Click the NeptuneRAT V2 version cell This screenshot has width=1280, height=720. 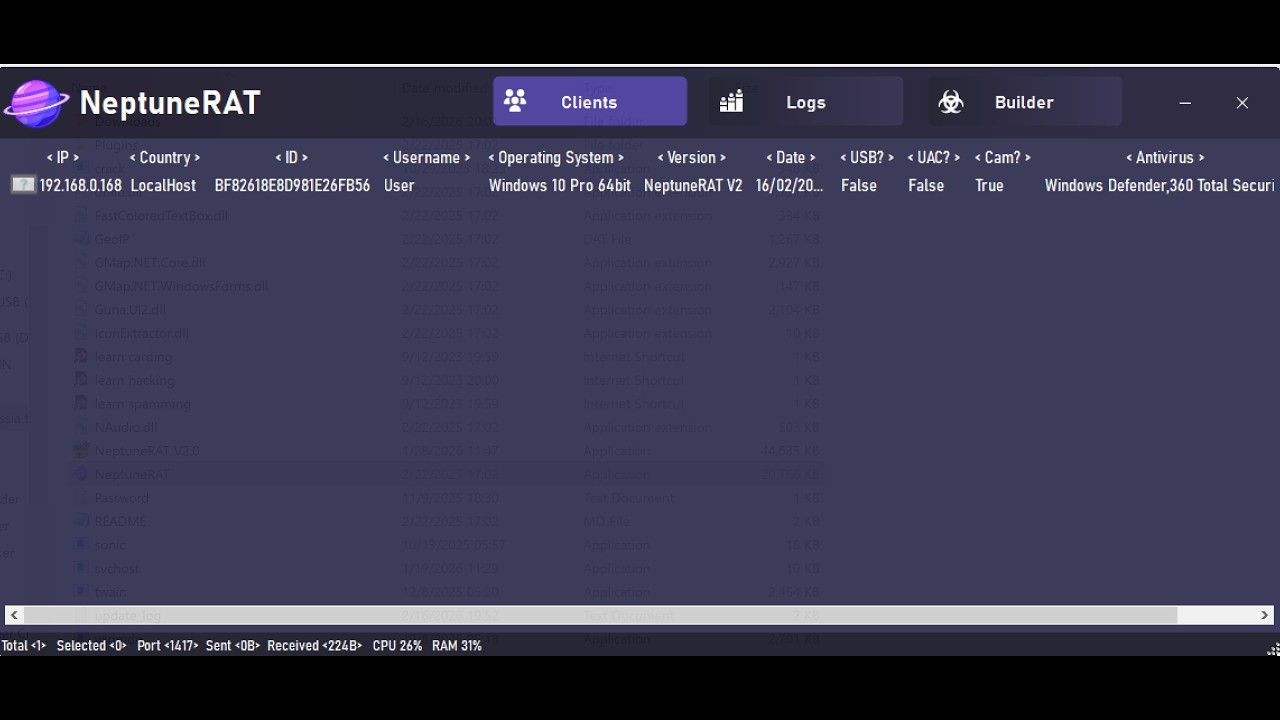[693, 186]
